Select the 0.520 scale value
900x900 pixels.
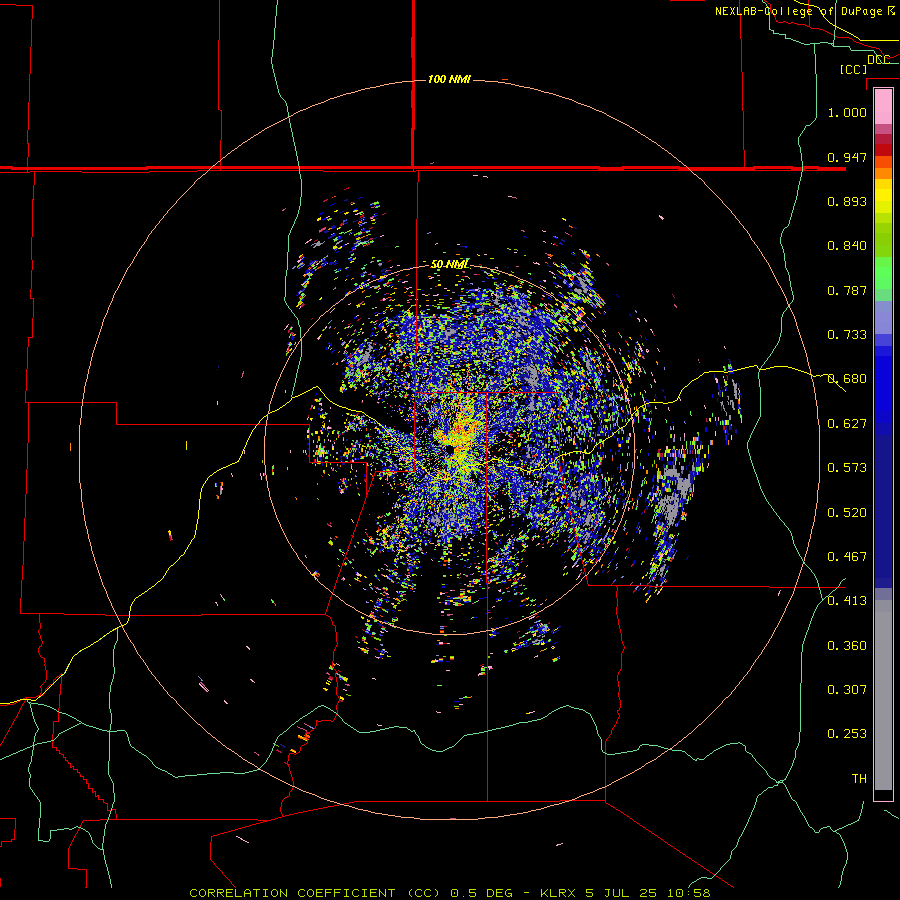tap(847, 513)
